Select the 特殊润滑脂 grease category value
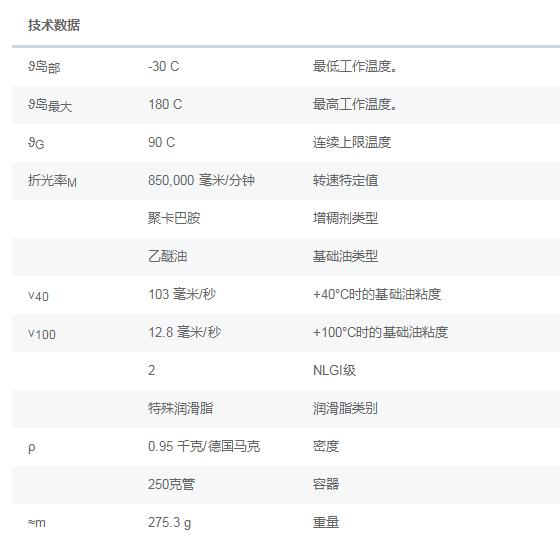 (180, 408)
